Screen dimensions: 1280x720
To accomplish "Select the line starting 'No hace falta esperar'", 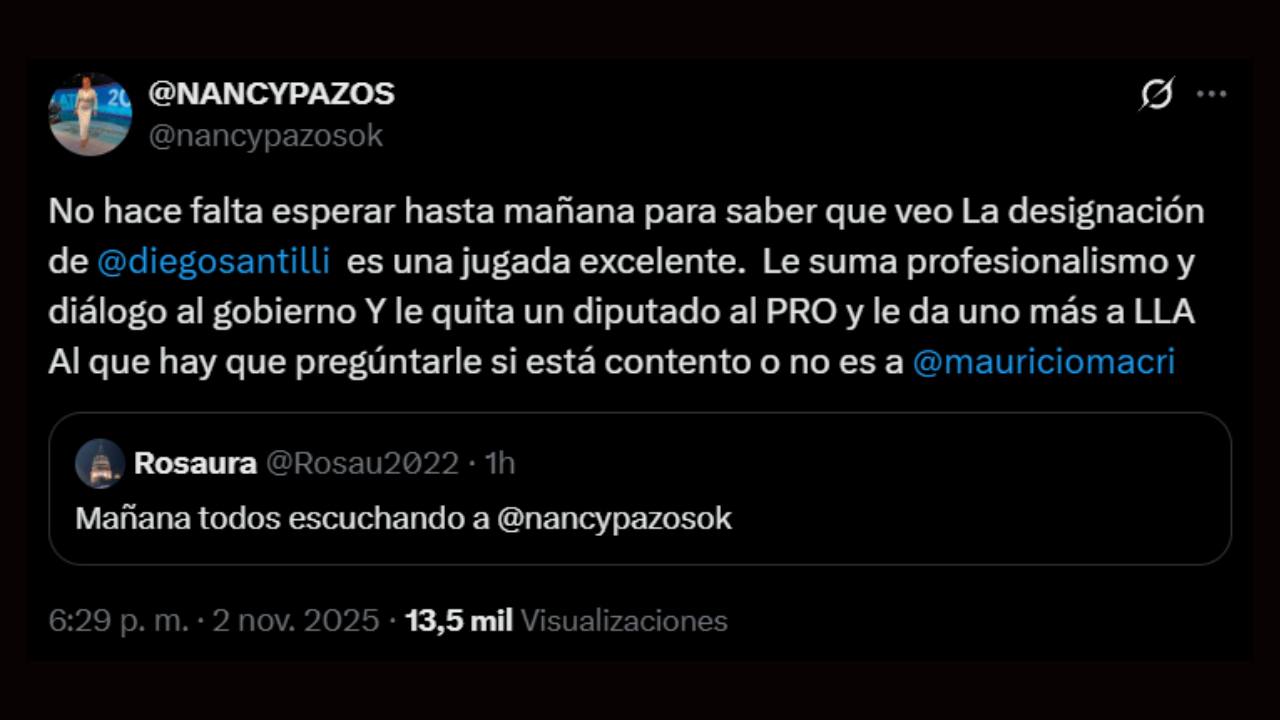I will (626, 211).
